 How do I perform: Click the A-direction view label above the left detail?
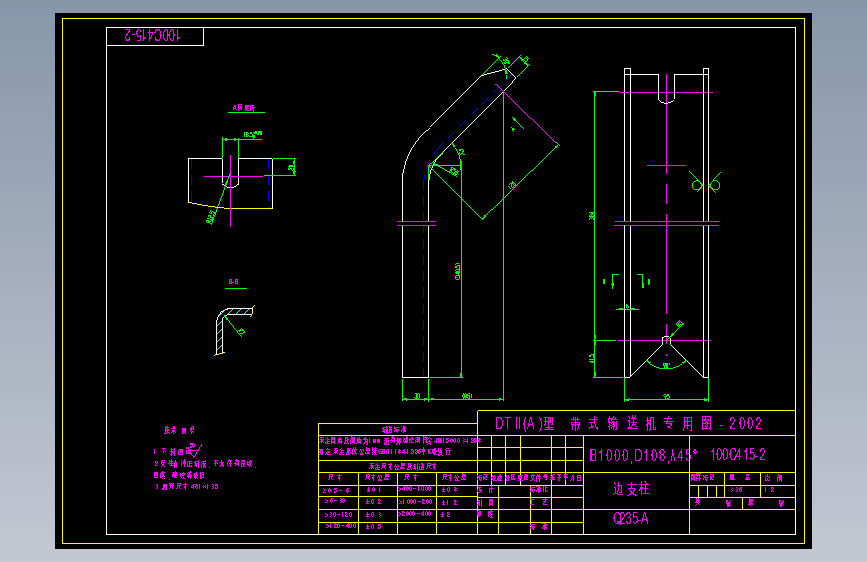click(244, 108)
